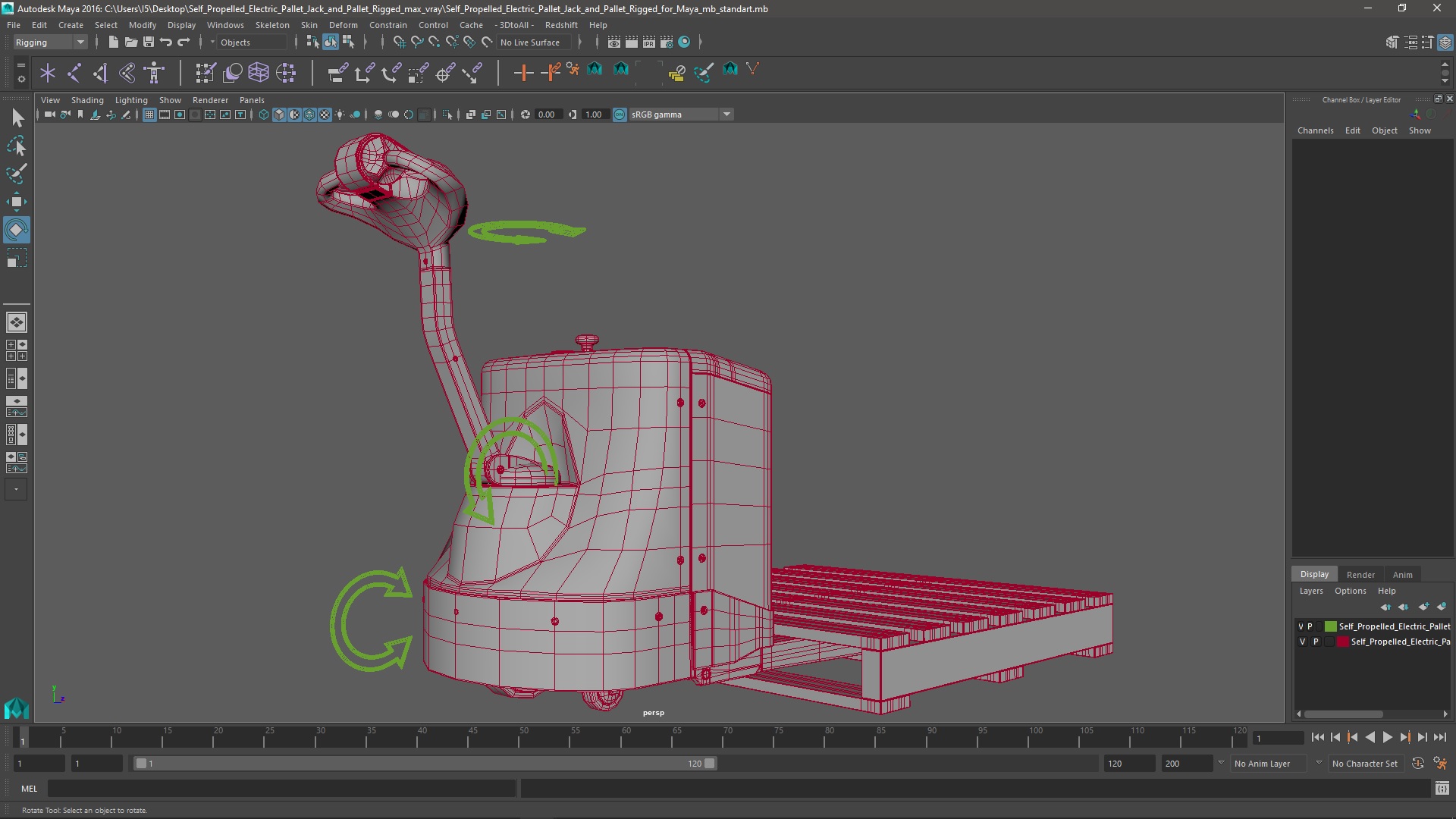Click the layer list horizontal scrollbar

coord(1342,714)
